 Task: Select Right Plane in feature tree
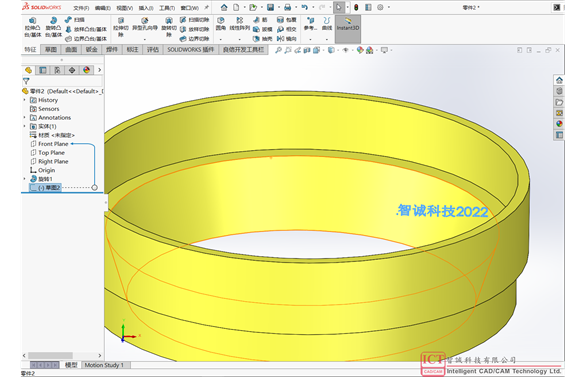point(49,161)
